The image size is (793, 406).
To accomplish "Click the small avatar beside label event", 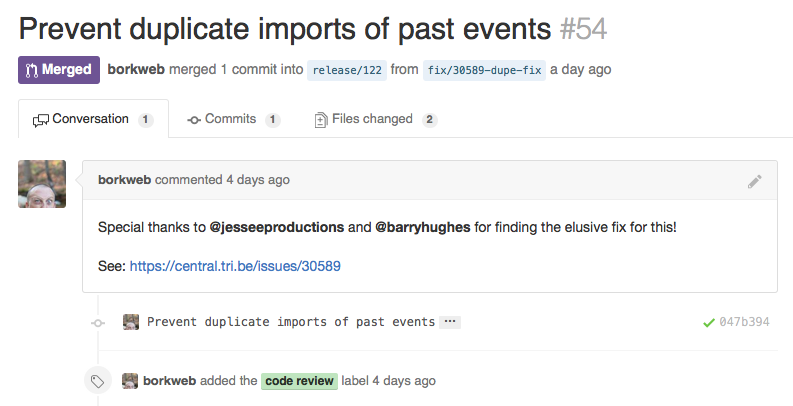I will point(130,381).
